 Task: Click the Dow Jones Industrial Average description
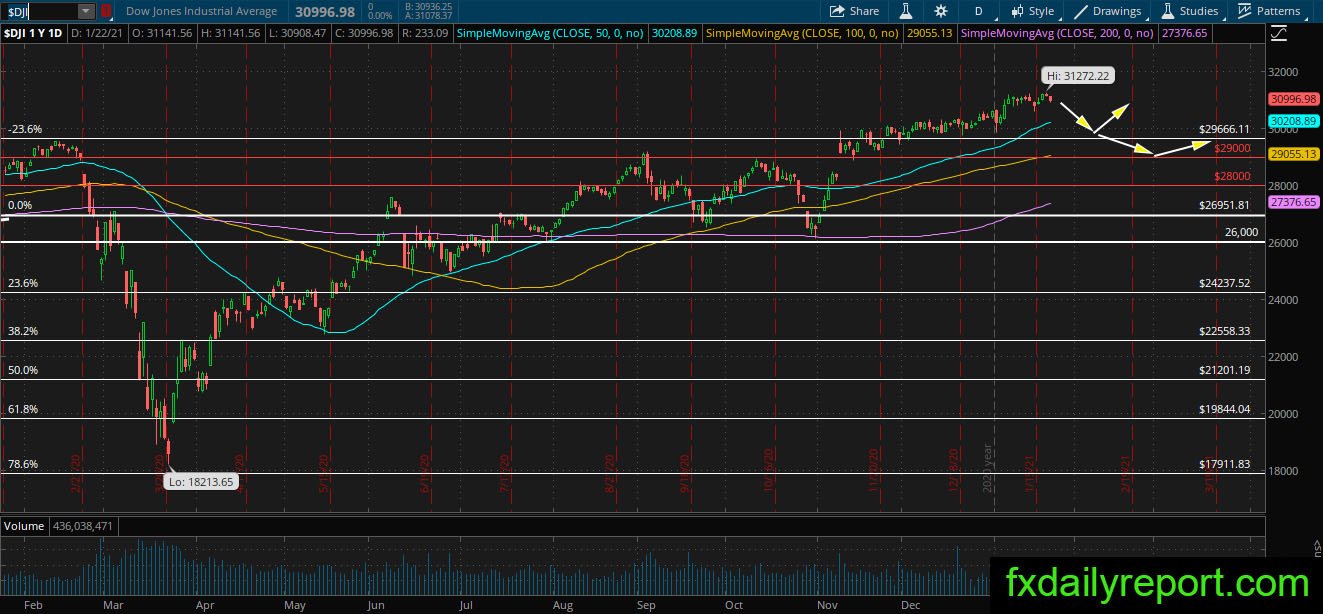(x=201, y=11)
